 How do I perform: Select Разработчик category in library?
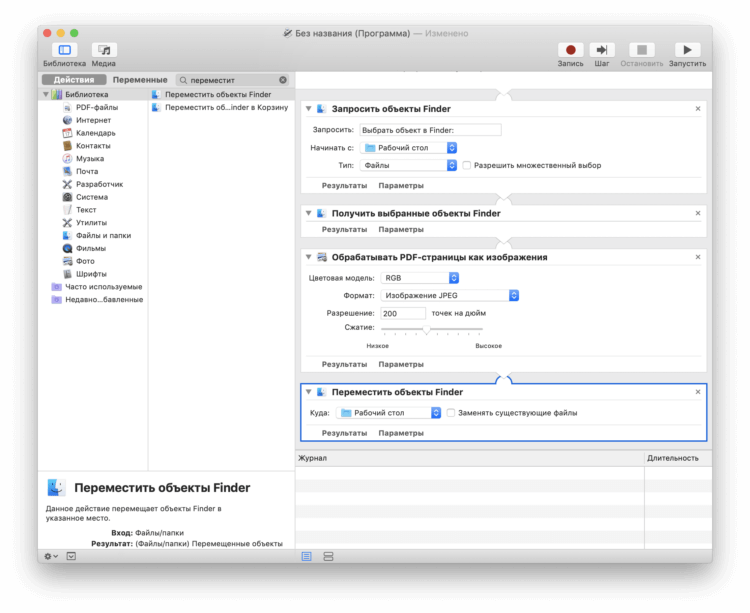tap(99, 184)
